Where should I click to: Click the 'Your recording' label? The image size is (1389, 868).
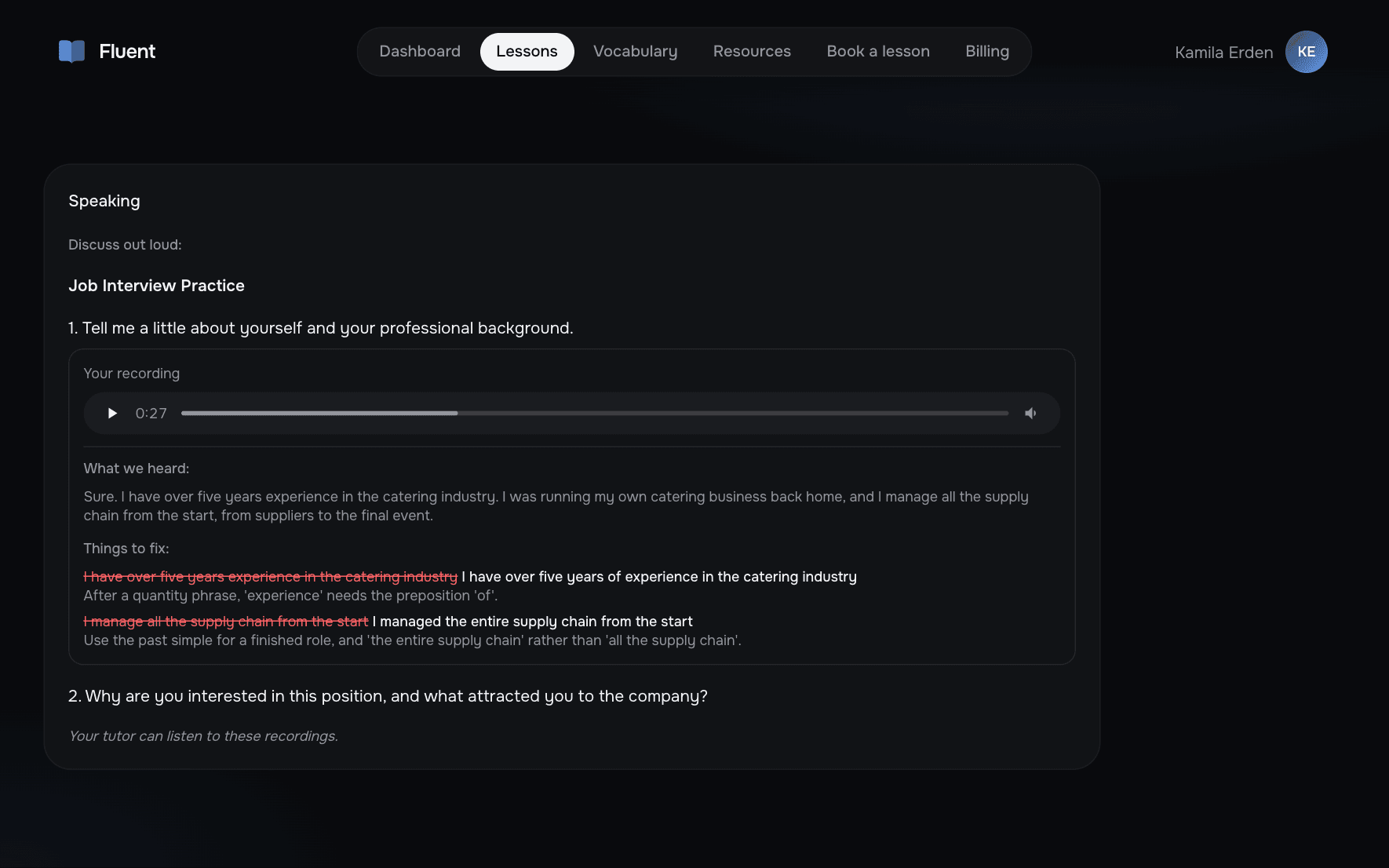click(x=132, y=374)
